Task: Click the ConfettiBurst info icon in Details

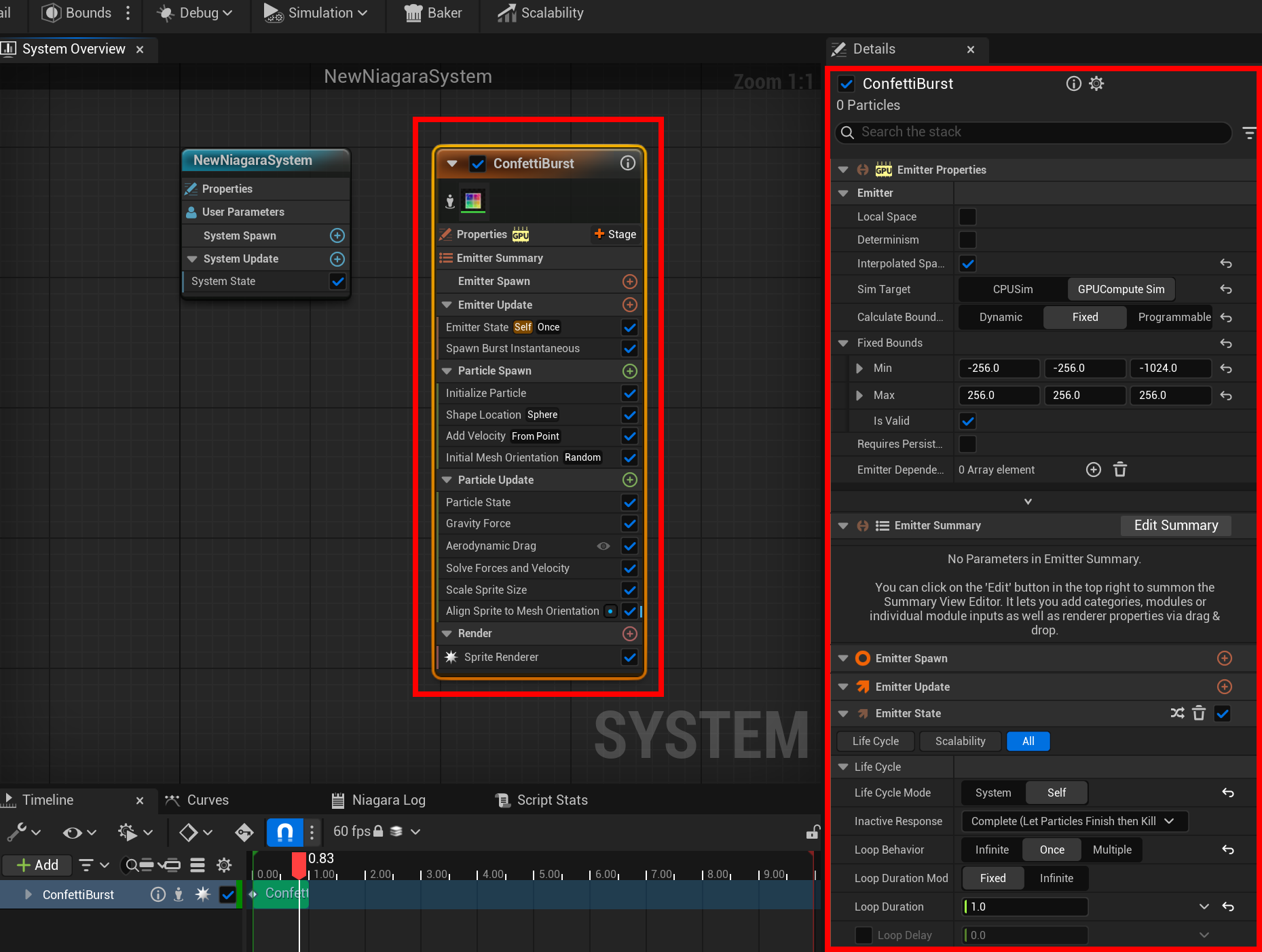Action: pyautogui.click(x=1073, y=83)
